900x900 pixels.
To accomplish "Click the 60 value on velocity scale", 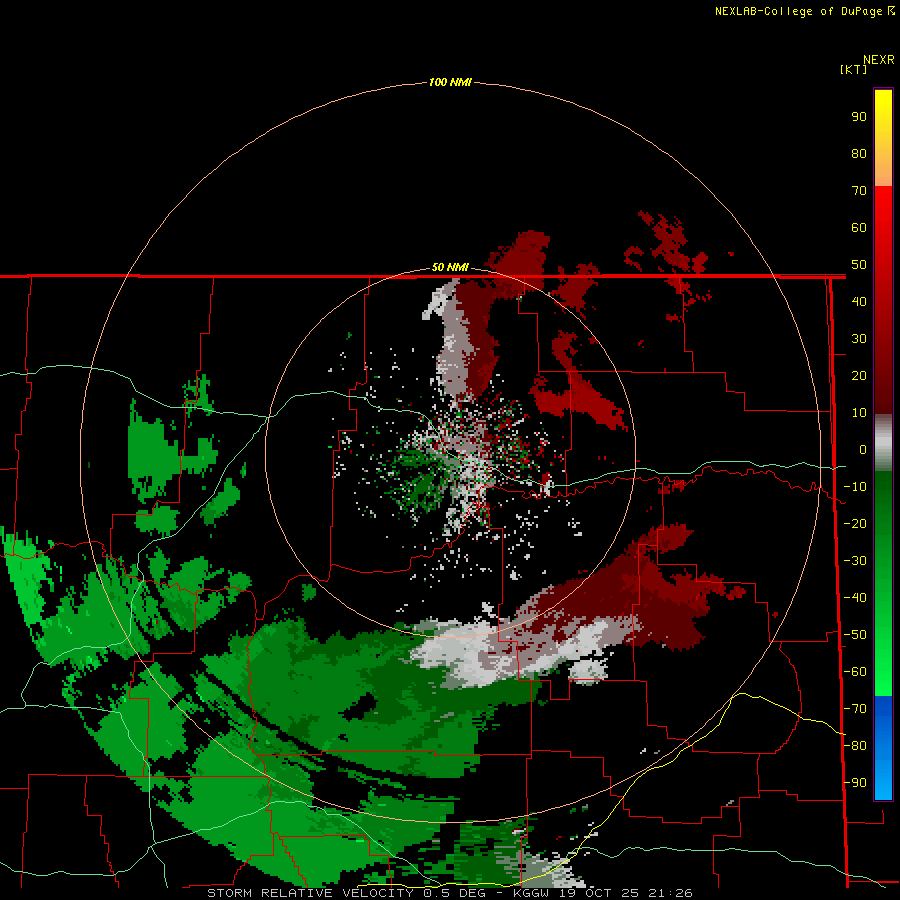I will click(859, 227).
